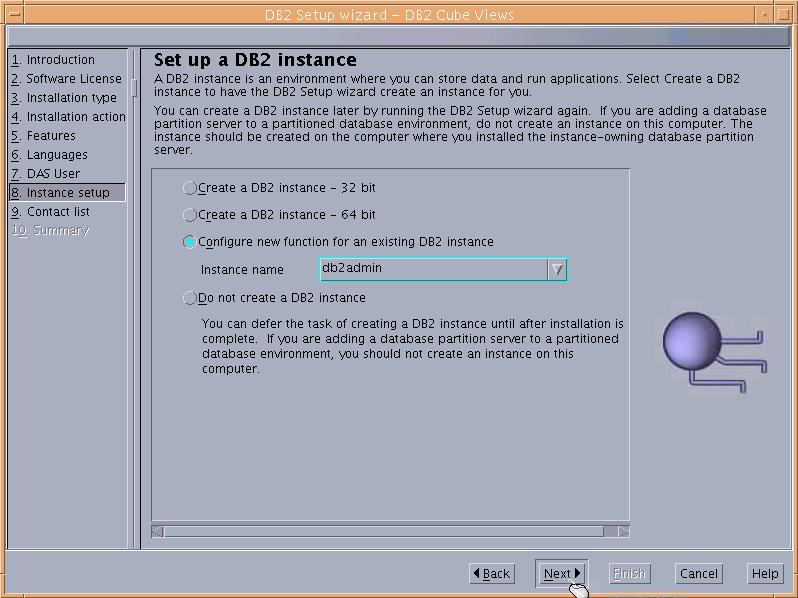Go to step 9 Contact list
The width and height of the screenshot is (798, 598).
50,211
